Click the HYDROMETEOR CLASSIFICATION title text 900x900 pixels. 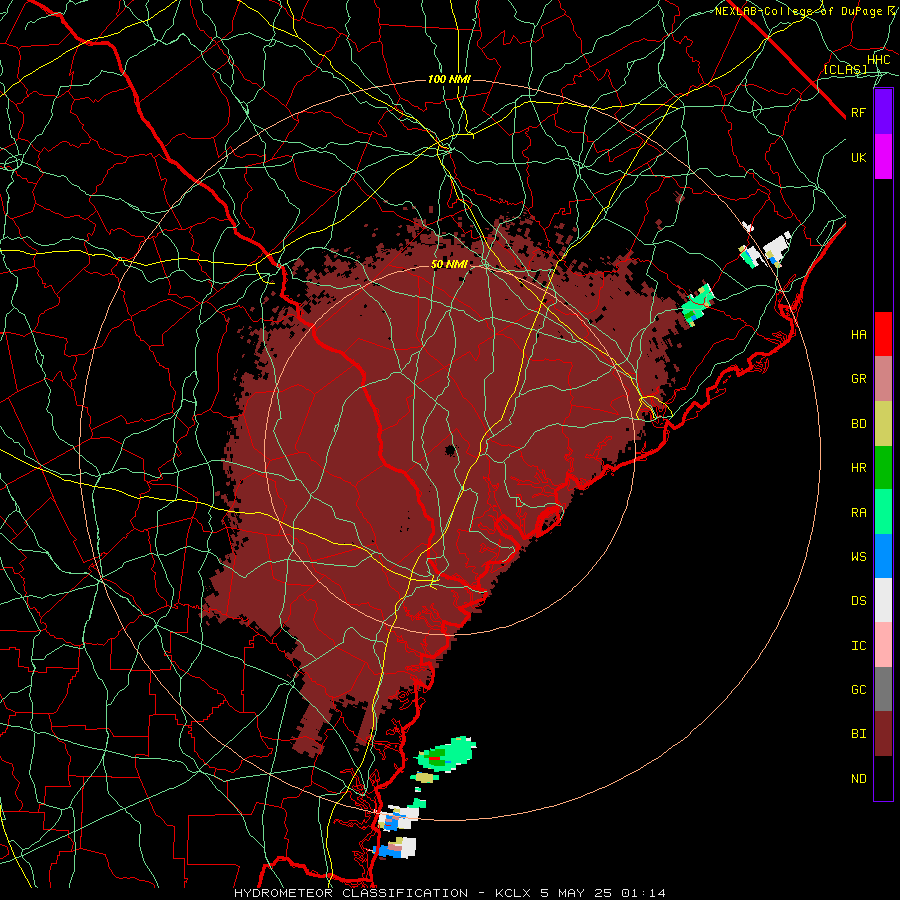[351, 893]
